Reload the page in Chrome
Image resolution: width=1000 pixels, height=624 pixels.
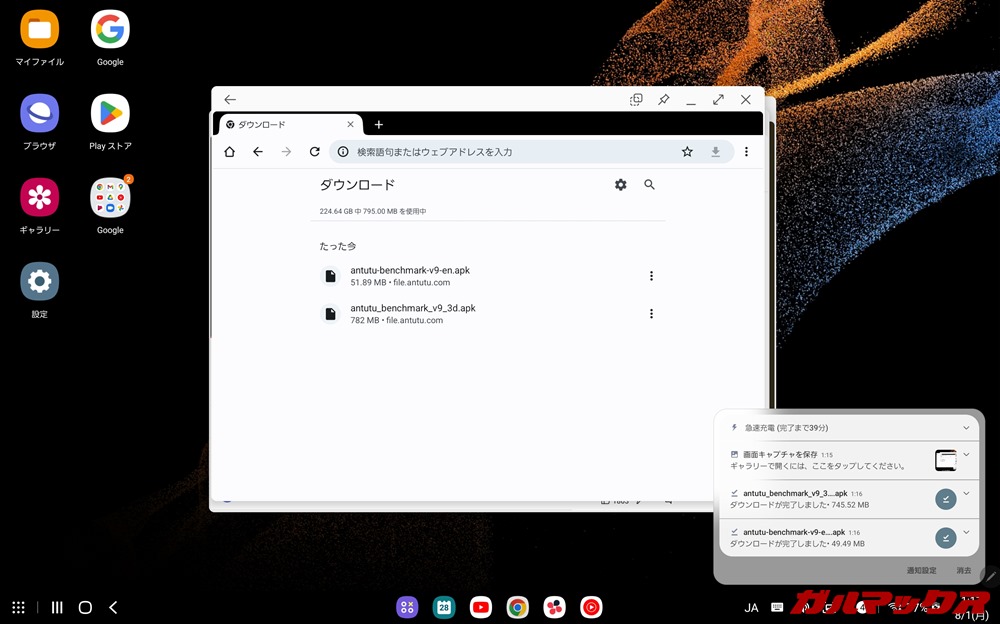point(314,152)
